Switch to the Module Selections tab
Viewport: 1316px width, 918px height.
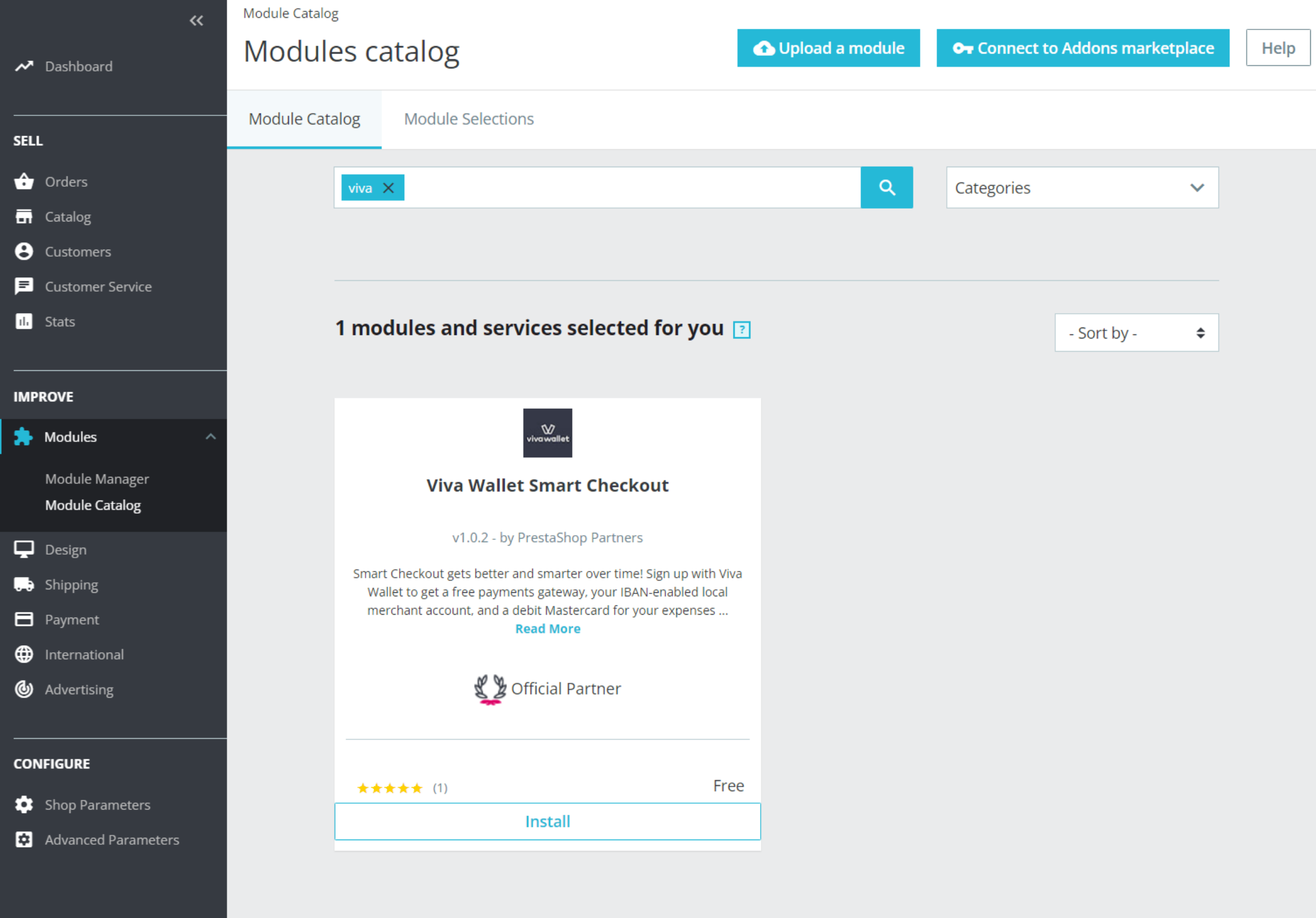click(x=469, y=119)
